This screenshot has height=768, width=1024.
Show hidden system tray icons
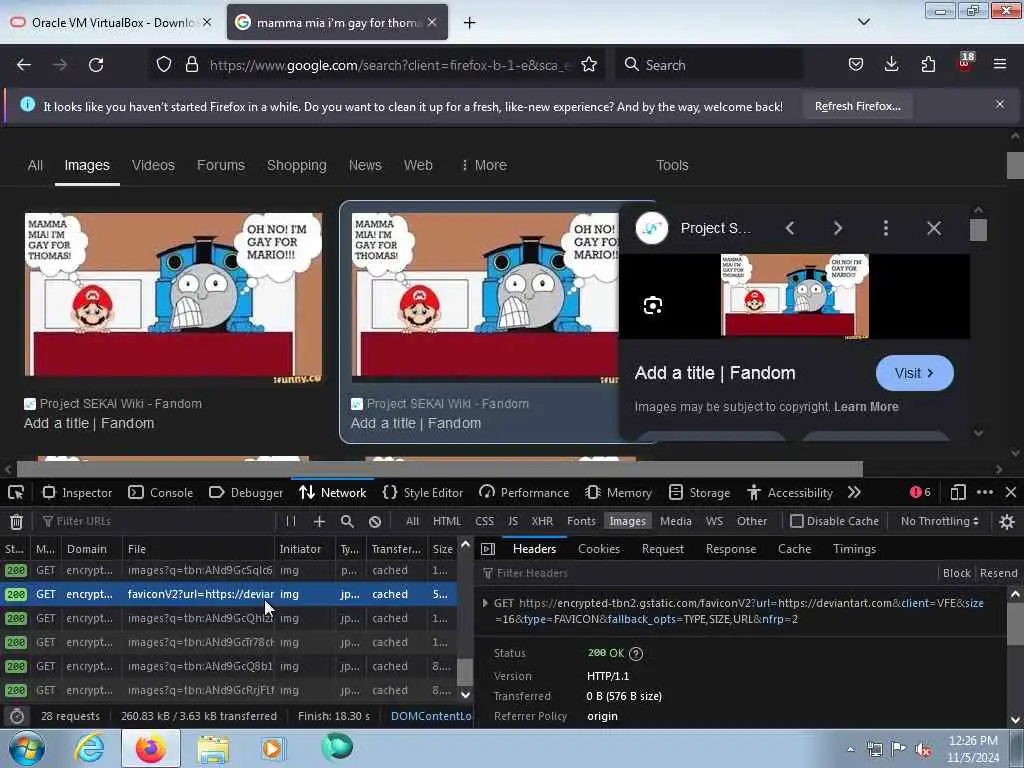850,749
